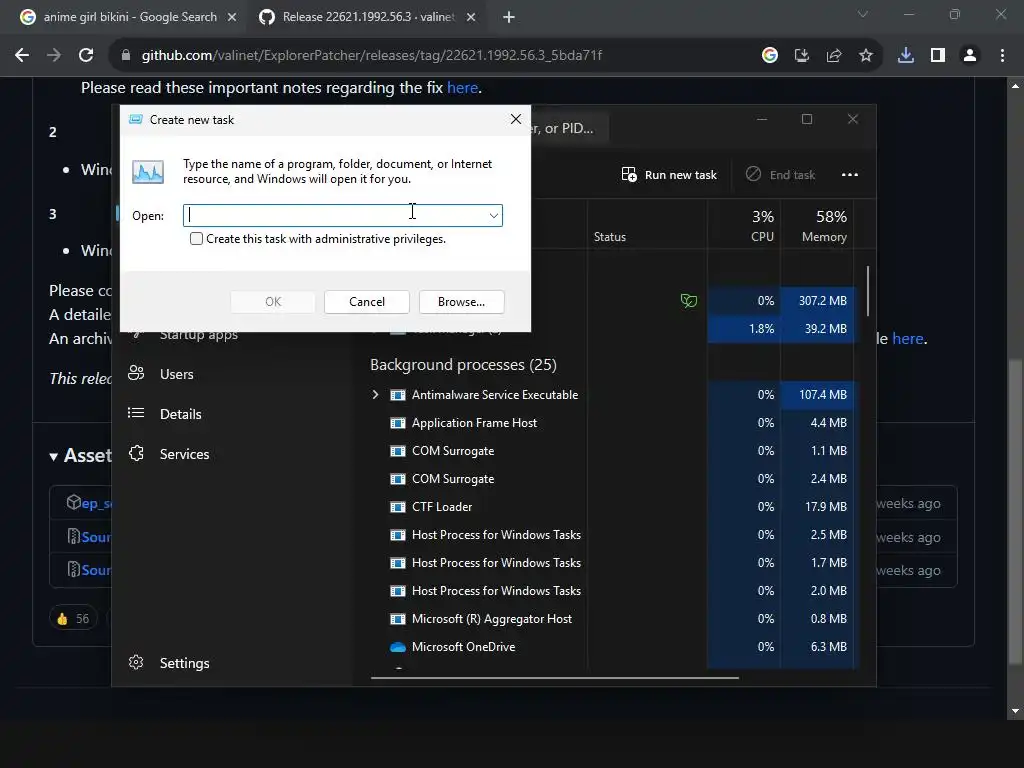Sort by CPU column header

pos(744,225)
